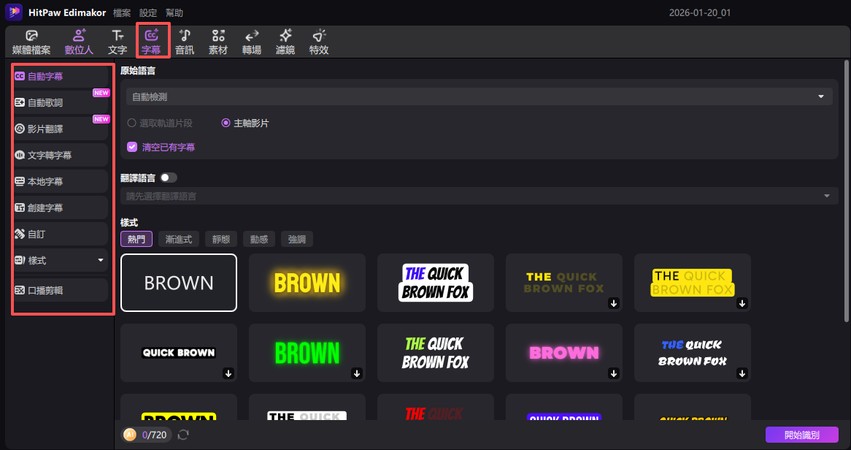Expand the 樣式 sidebar dropdown arrow
The width and height of the screenshot is (851, 450).
coord(100,260)
